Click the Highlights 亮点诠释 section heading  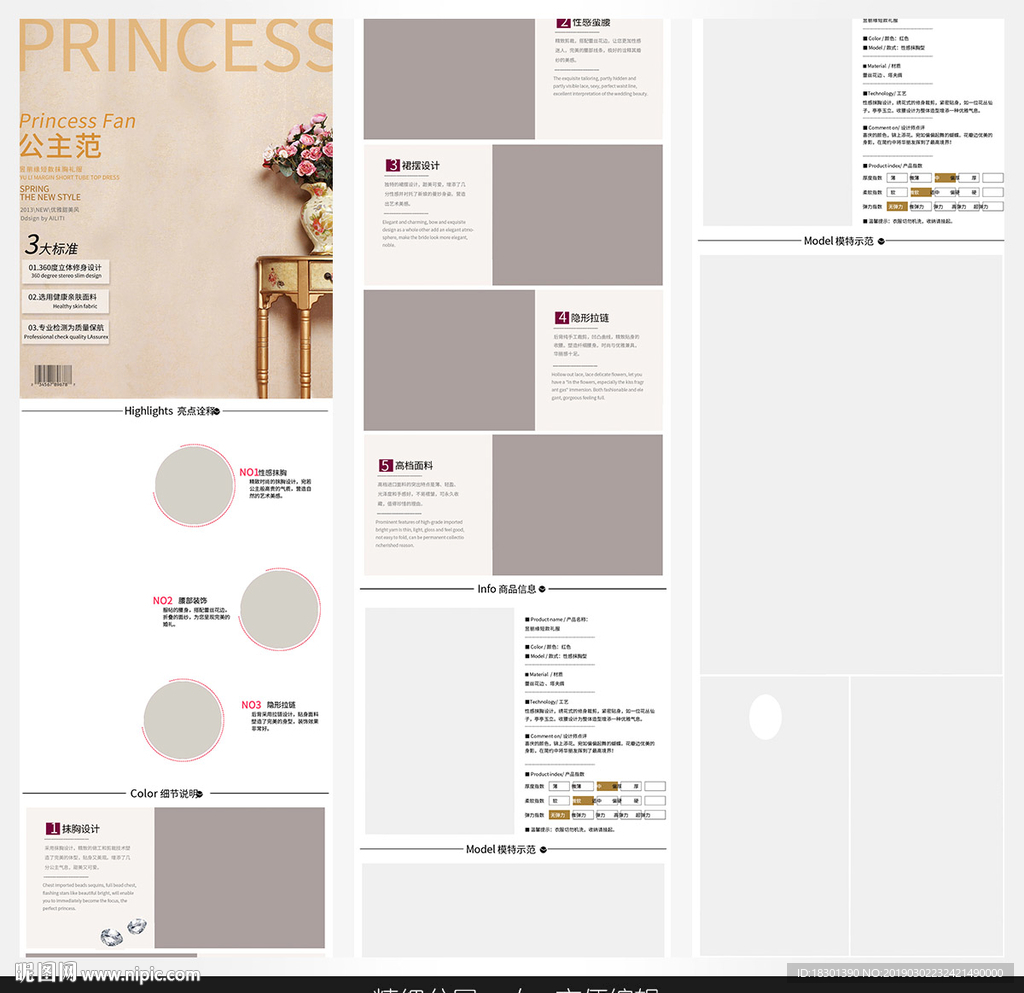click(x=170, y=411)
